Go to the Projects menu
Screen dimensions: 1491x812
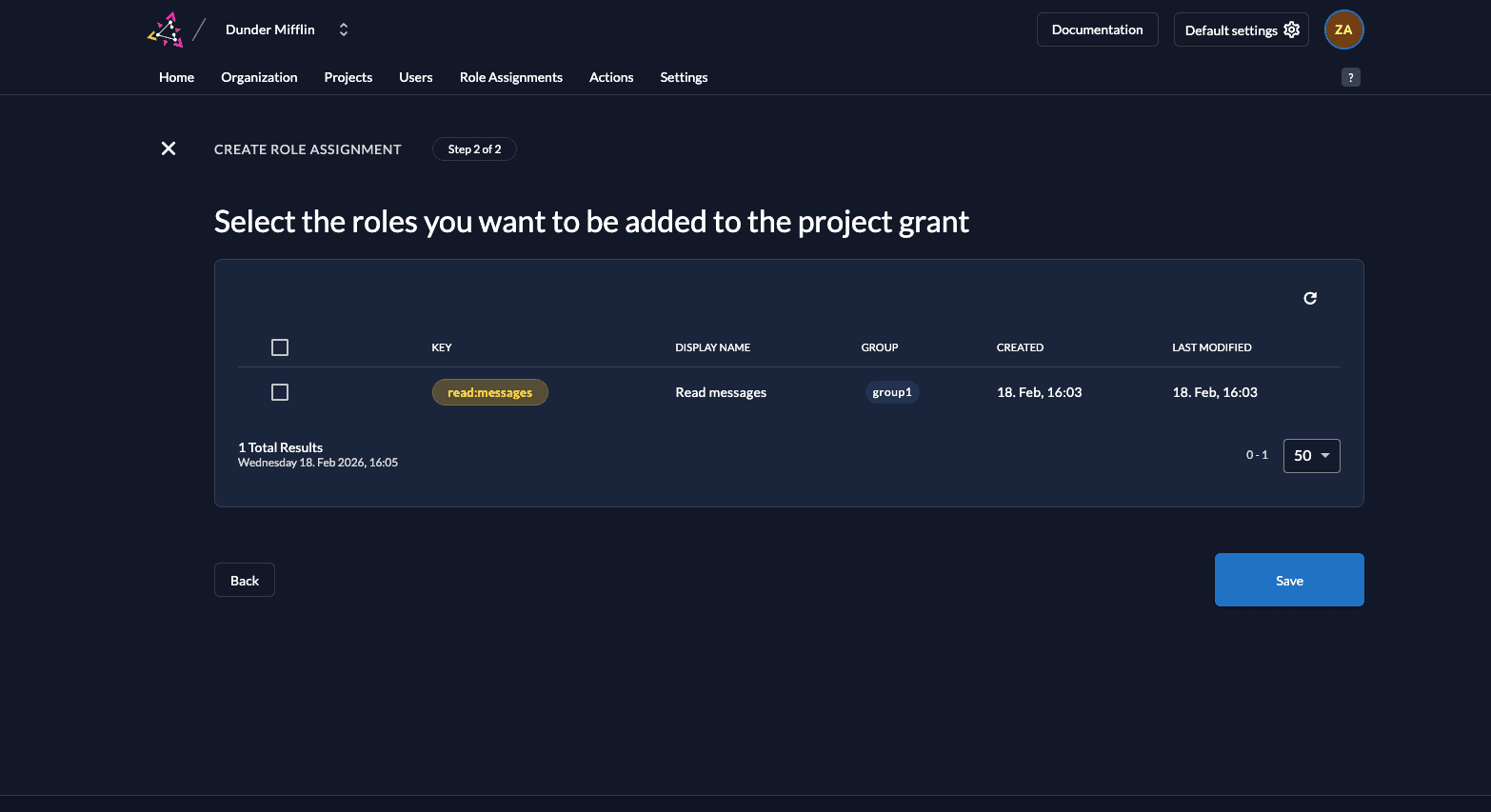coord(348,78)
